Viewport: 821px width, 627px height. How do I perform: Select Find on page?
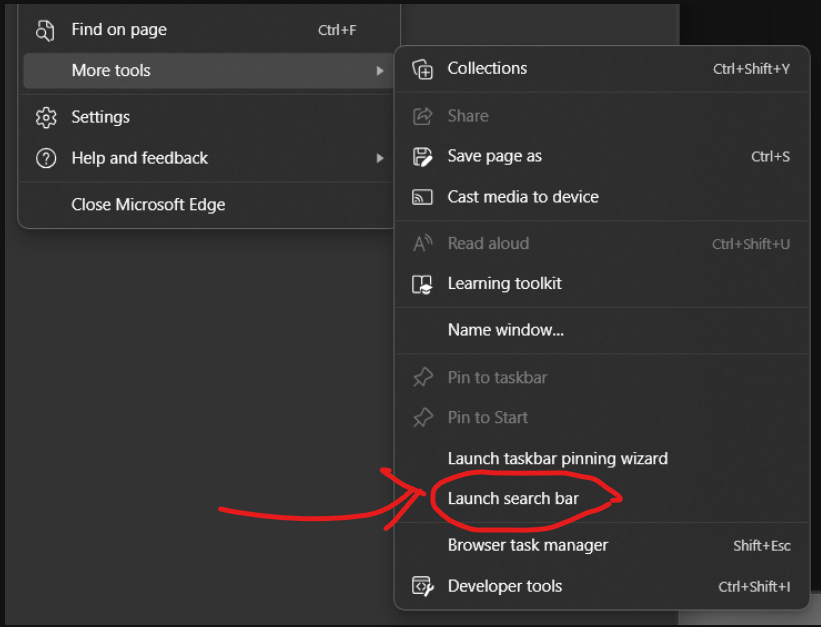pyautogui.click(x=208, y=30)
